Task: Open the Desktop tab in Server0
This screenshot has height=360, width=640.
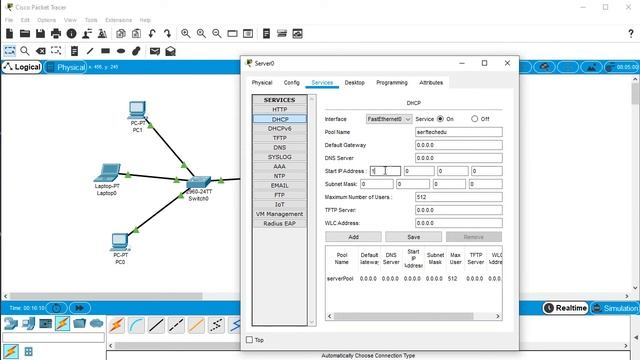Action: (354, 82)
